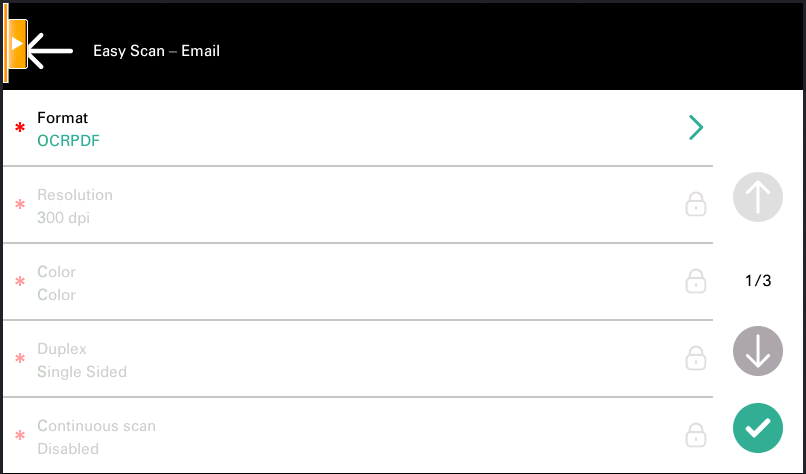806x474 pixels.
Task: Click the lock icon beside Resolution
Action: (x=695, y=205)
